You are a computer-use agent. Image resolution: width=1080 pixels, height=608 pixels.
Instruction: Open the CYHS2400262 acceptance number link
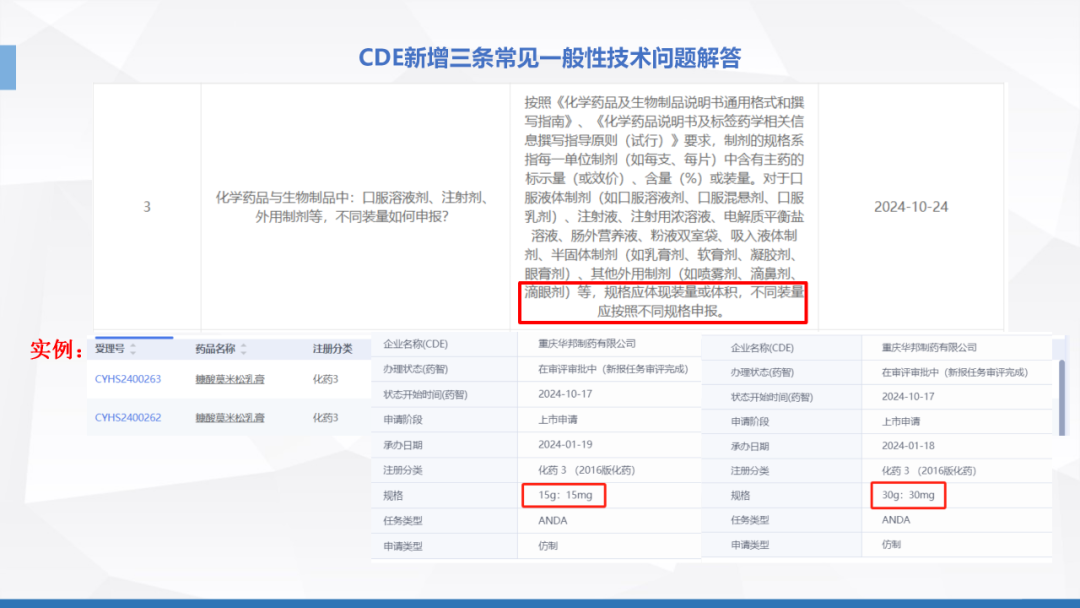pyautogui.click(x=128, y=417)
